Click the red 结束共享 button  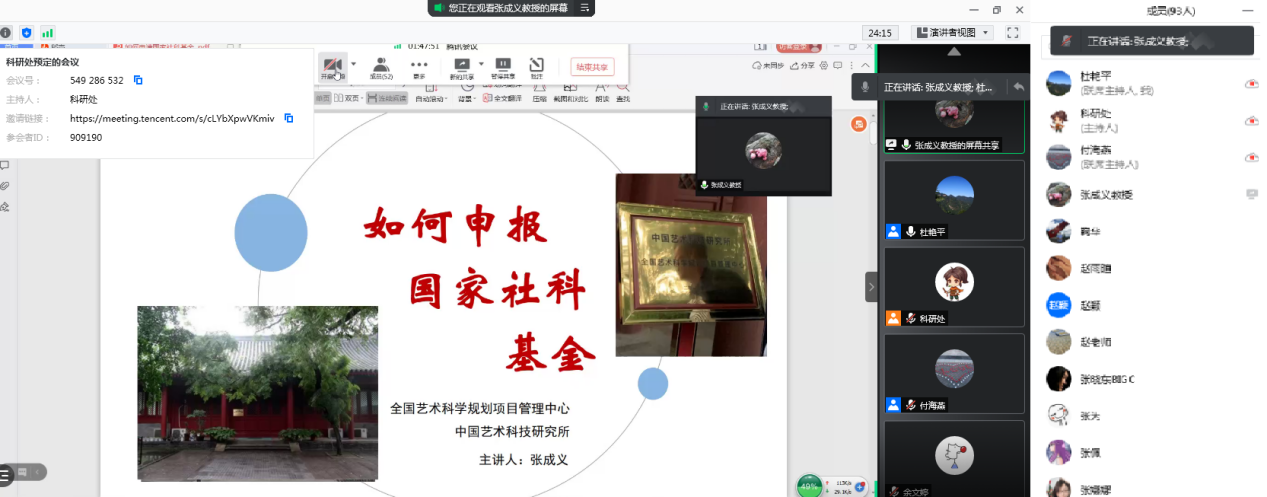coord(592,67)
